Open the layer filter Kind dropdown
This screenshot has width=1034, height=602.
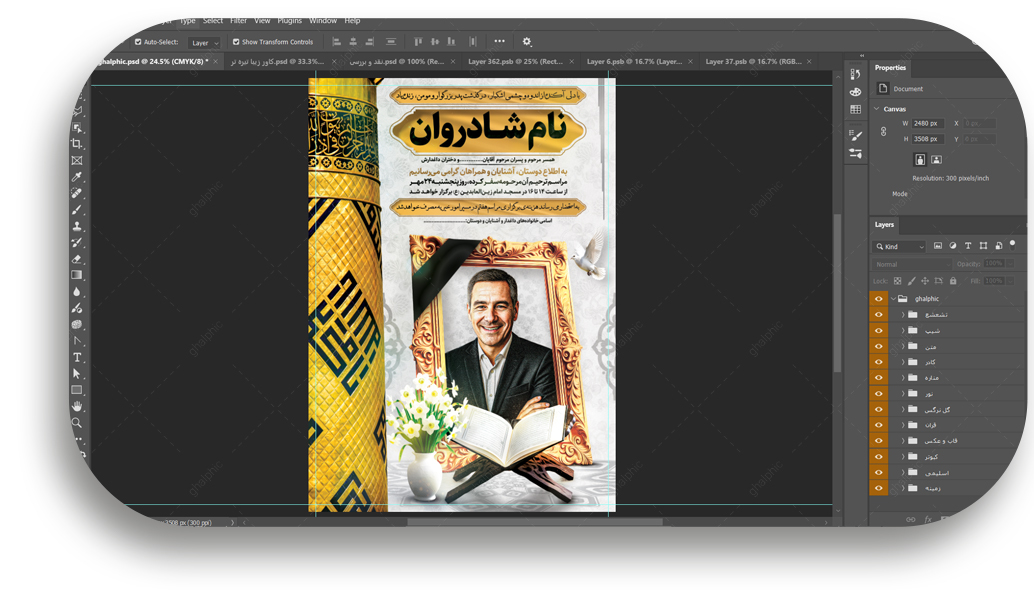pyautogui.click(x=900, y=246)
